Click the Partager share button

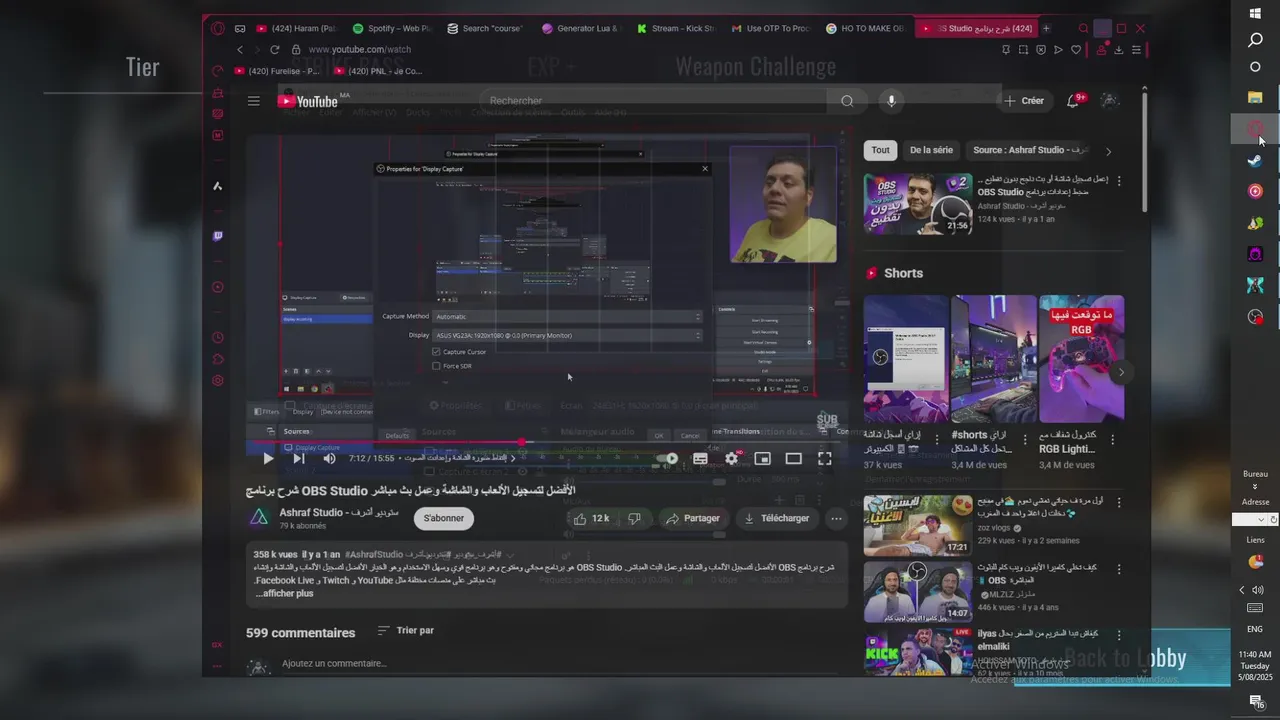click(693, 518)
